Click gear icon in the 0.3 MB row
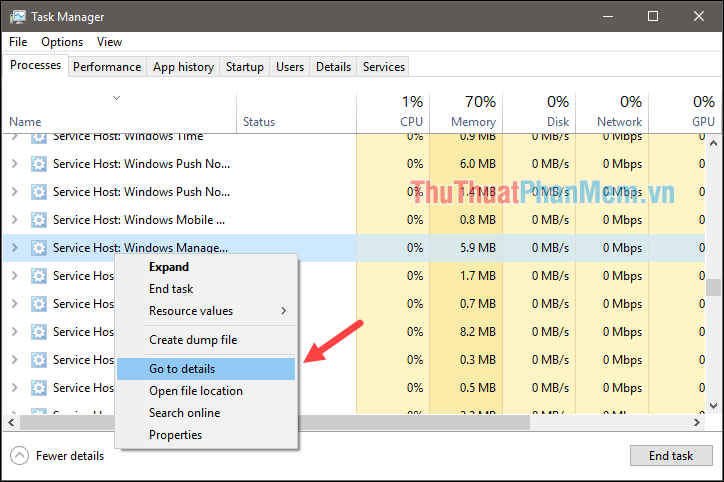724x482 pixels. tap(39, 360)
